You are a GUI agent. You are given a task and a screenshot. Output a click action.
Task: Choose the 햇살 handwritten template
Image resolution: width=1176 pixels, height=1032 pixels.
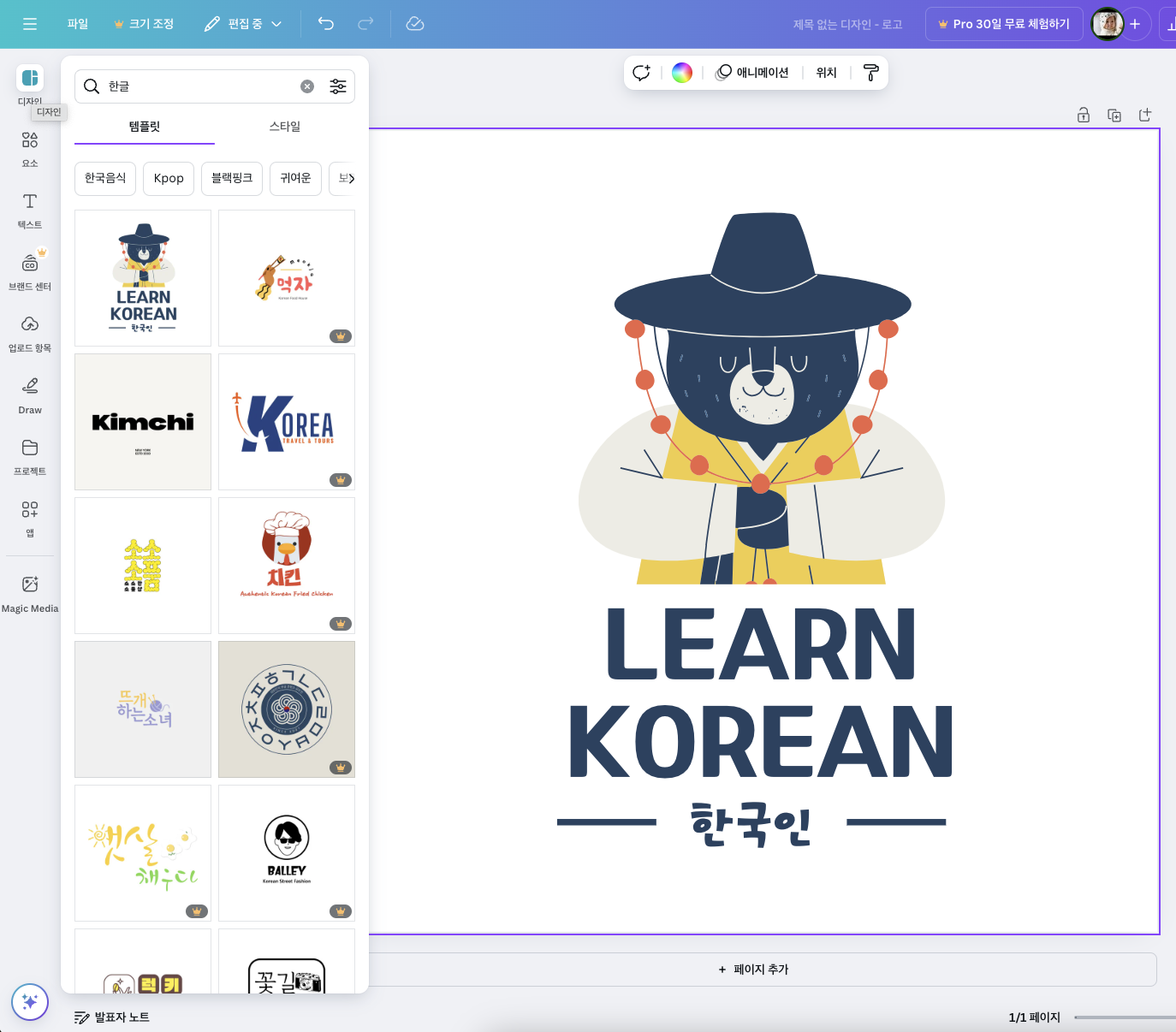[x=143, y=853]
